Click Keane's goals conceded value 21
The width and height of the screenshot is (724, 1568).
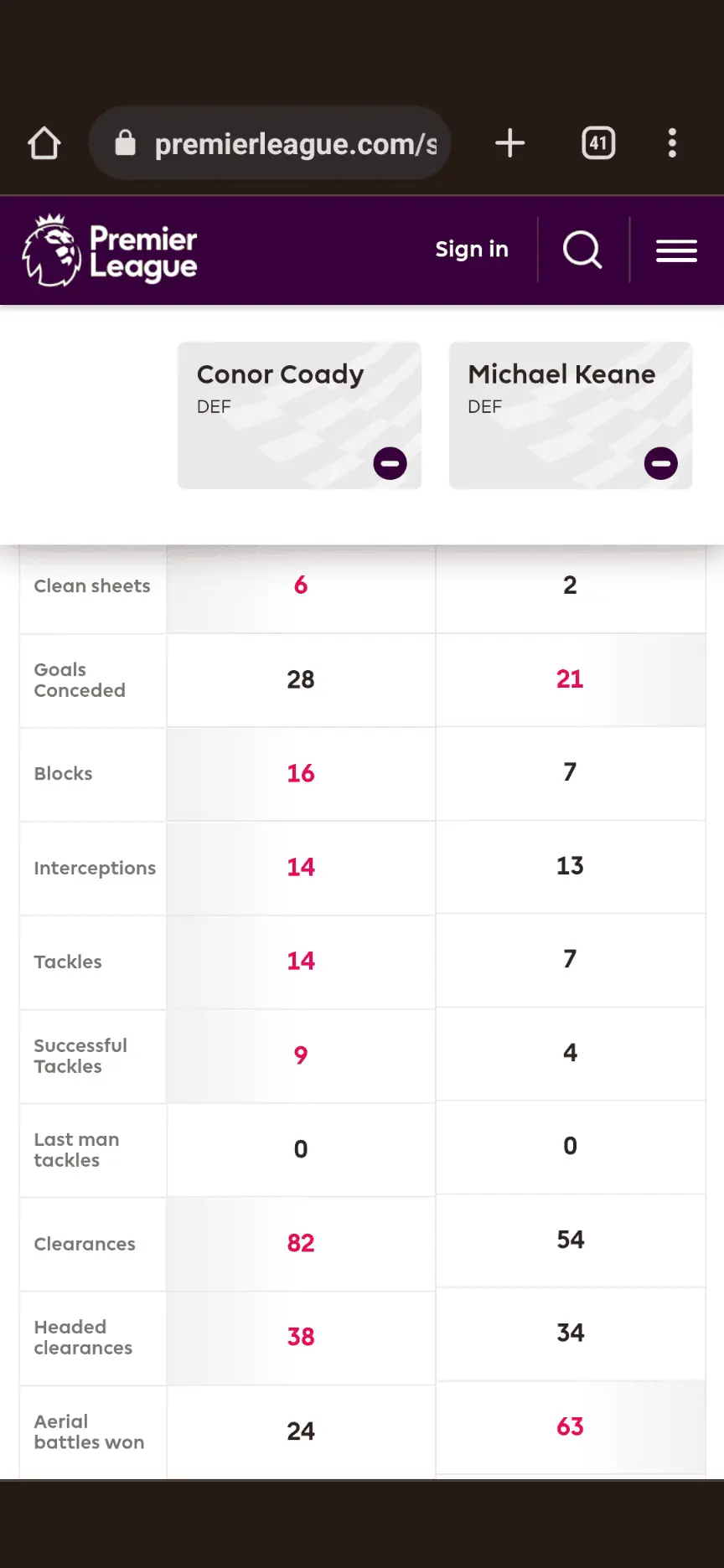(x=570, y=679)
